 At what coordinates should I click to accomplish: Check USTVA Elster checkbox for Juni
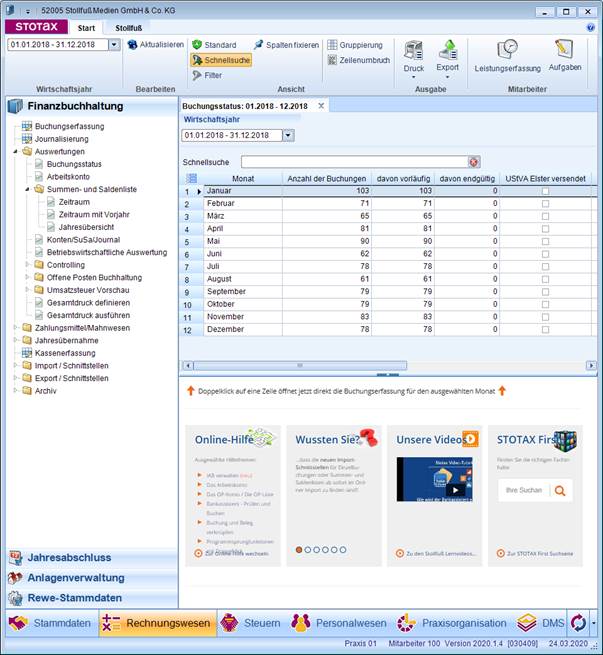(x=545, y=254)
